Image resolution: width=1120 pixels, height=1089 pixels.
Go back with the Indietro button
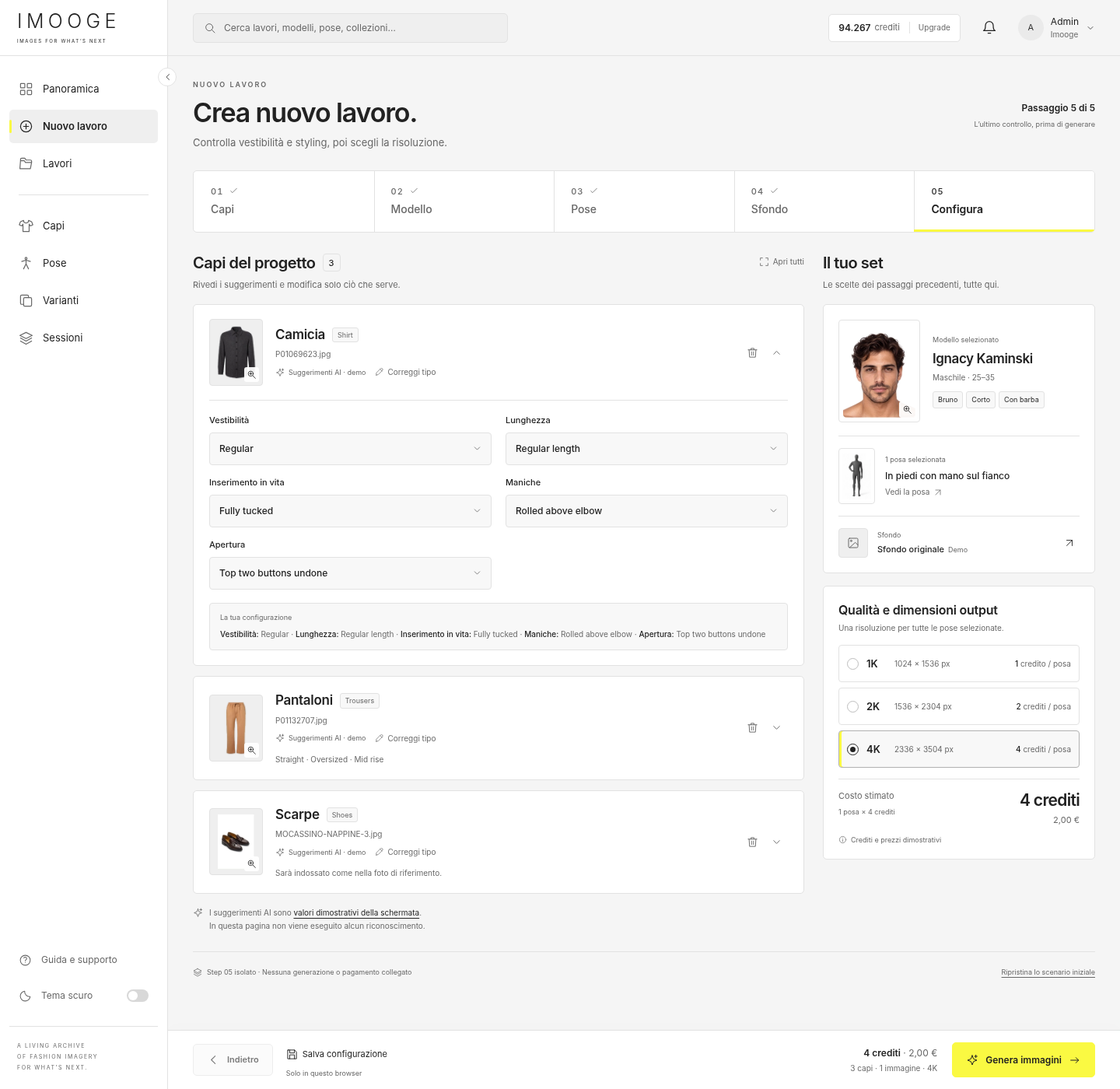(233, 1060)
